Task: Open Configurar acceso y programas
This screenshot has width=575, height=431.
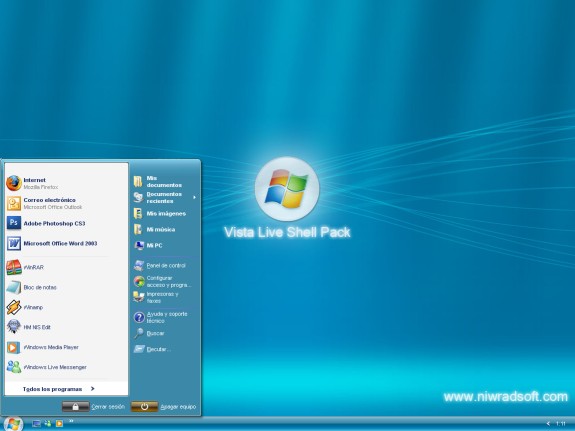Action: click(165, 281)
